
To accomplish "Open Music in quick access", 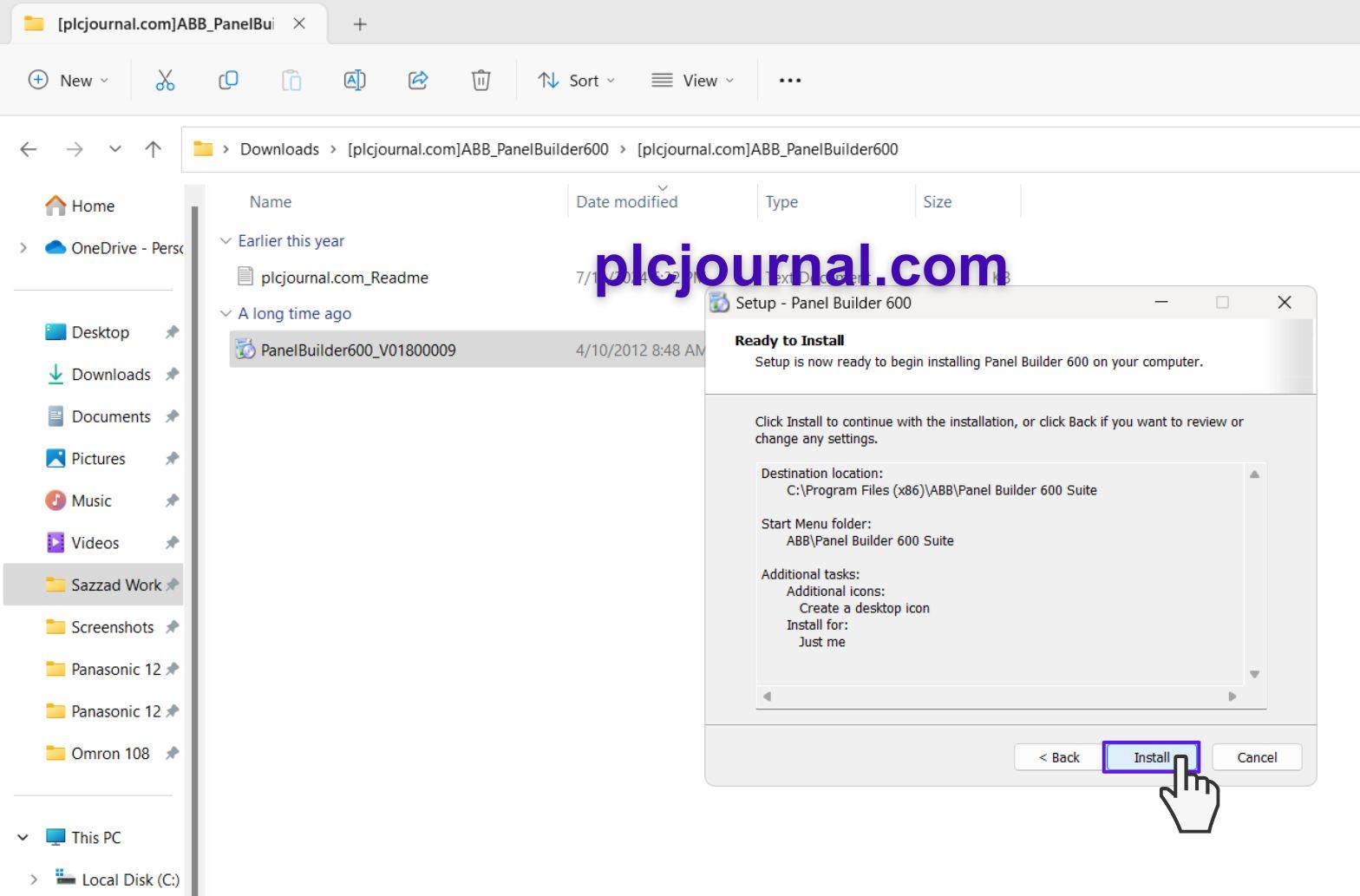I will (91, 500).
